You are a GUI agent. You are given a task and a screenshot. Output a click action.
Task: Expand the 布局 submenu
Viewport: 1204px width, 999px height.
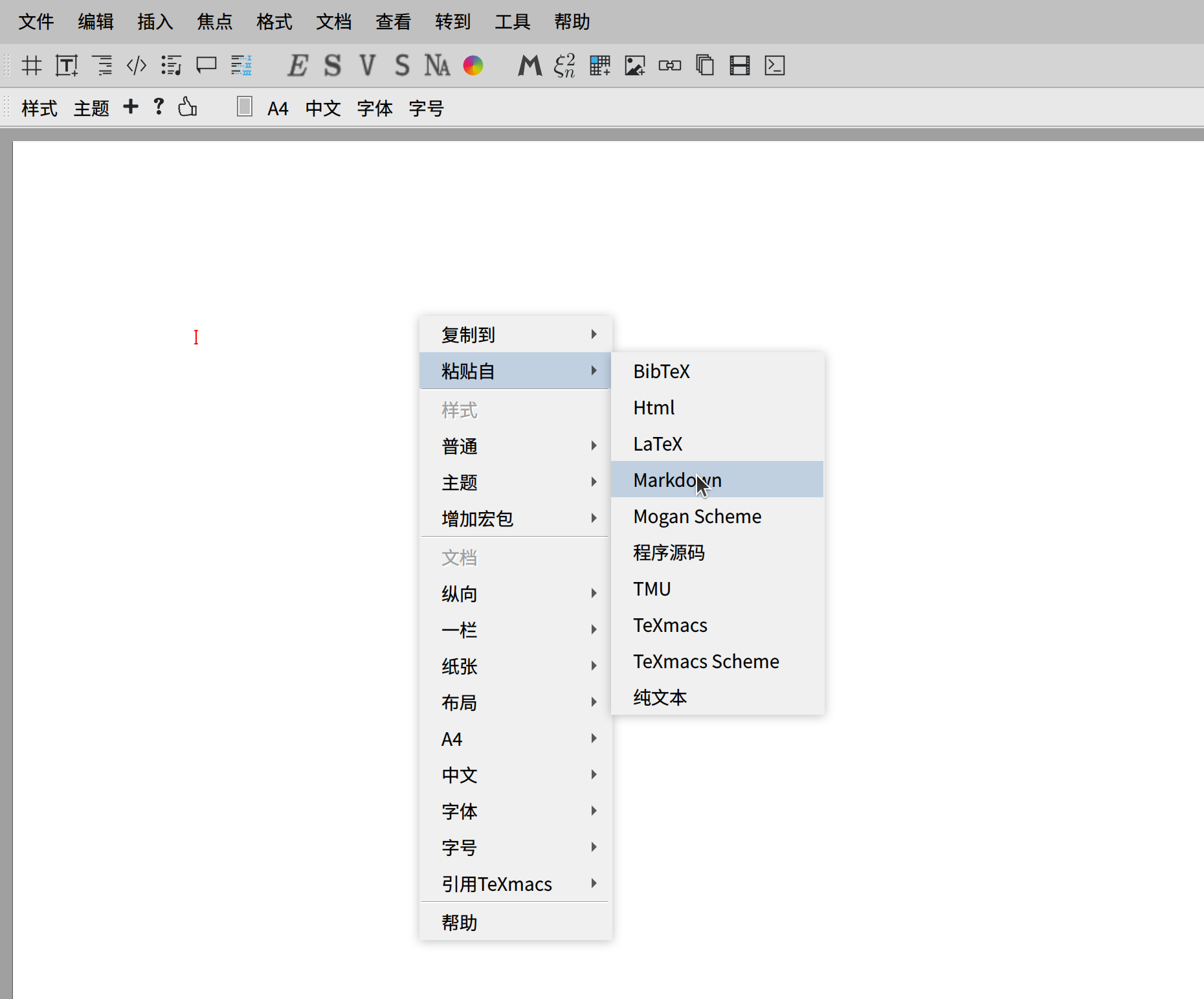pos(515,702)
